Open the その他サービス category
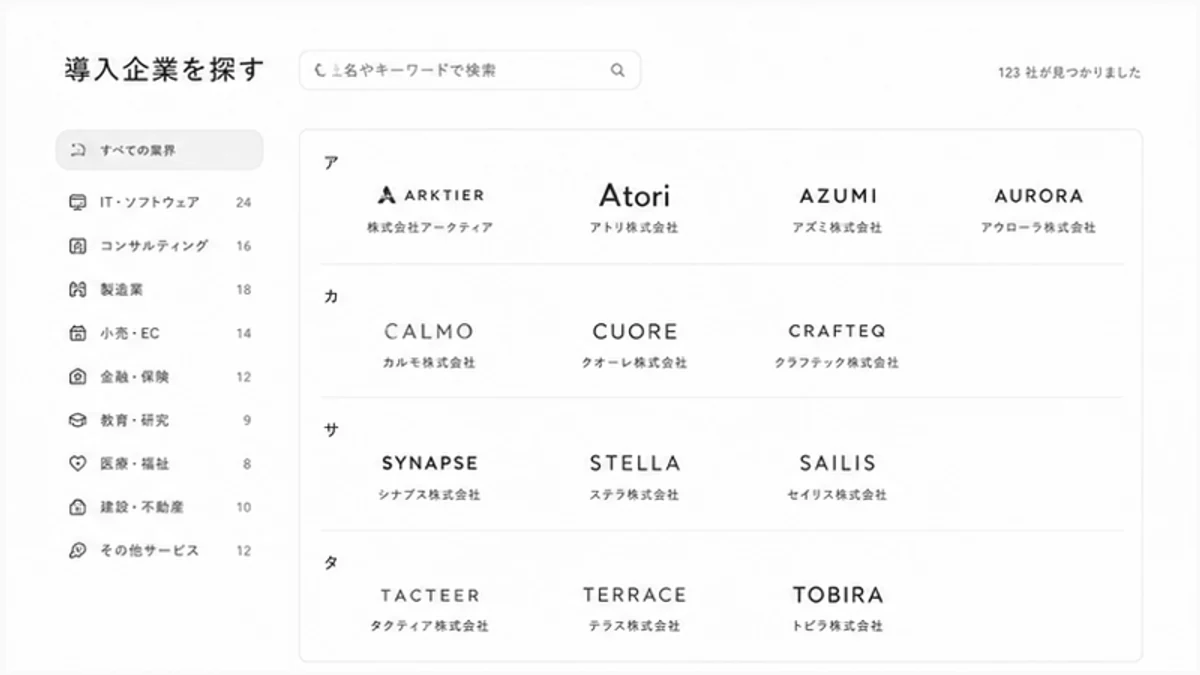 [x=159, y=551]
